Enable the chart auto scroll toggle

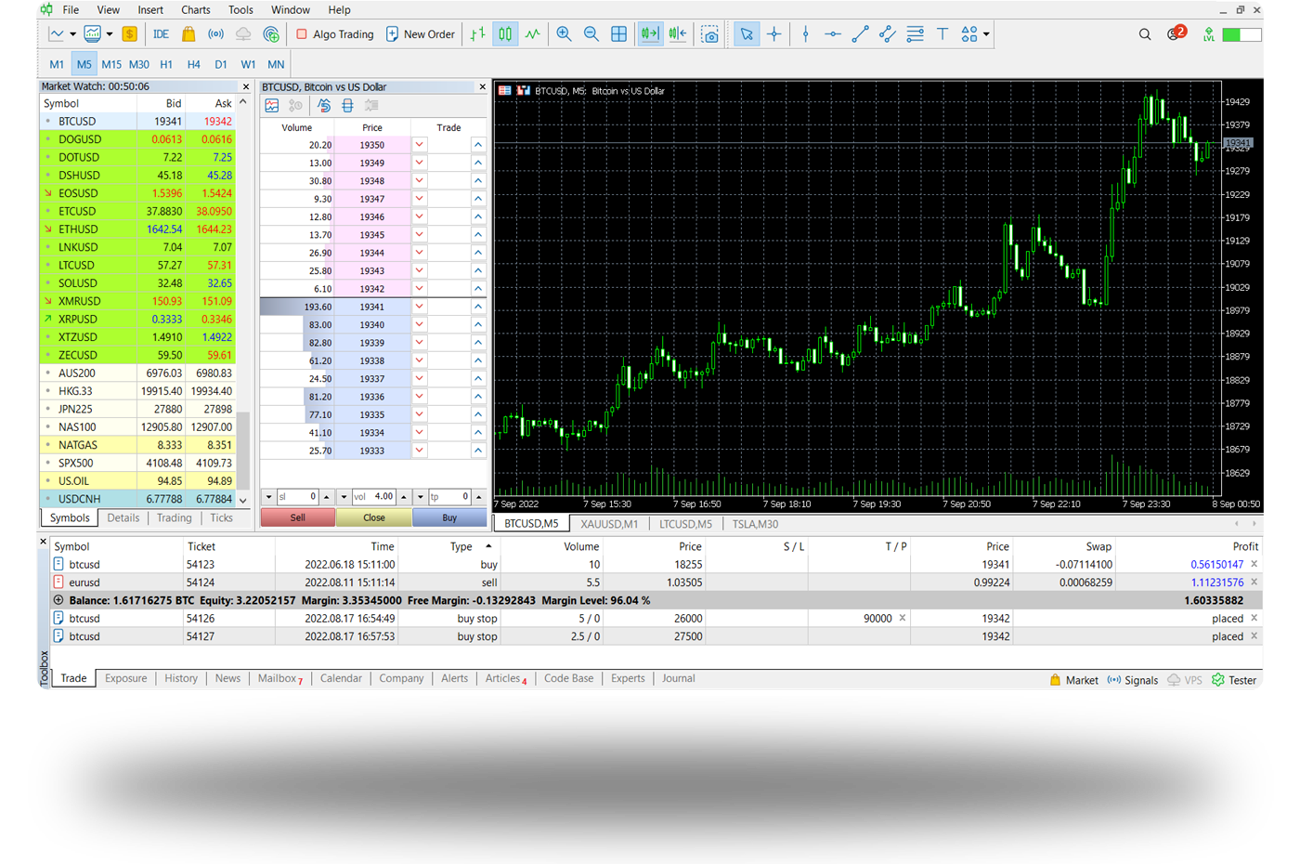click(650, 34)
